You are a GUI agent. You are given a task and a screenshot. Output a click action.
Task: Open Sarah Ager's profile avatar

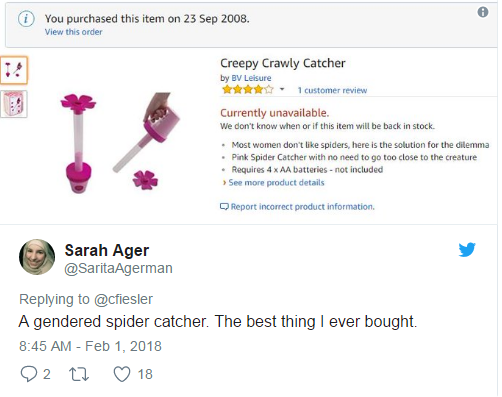(x=37, y=257)
